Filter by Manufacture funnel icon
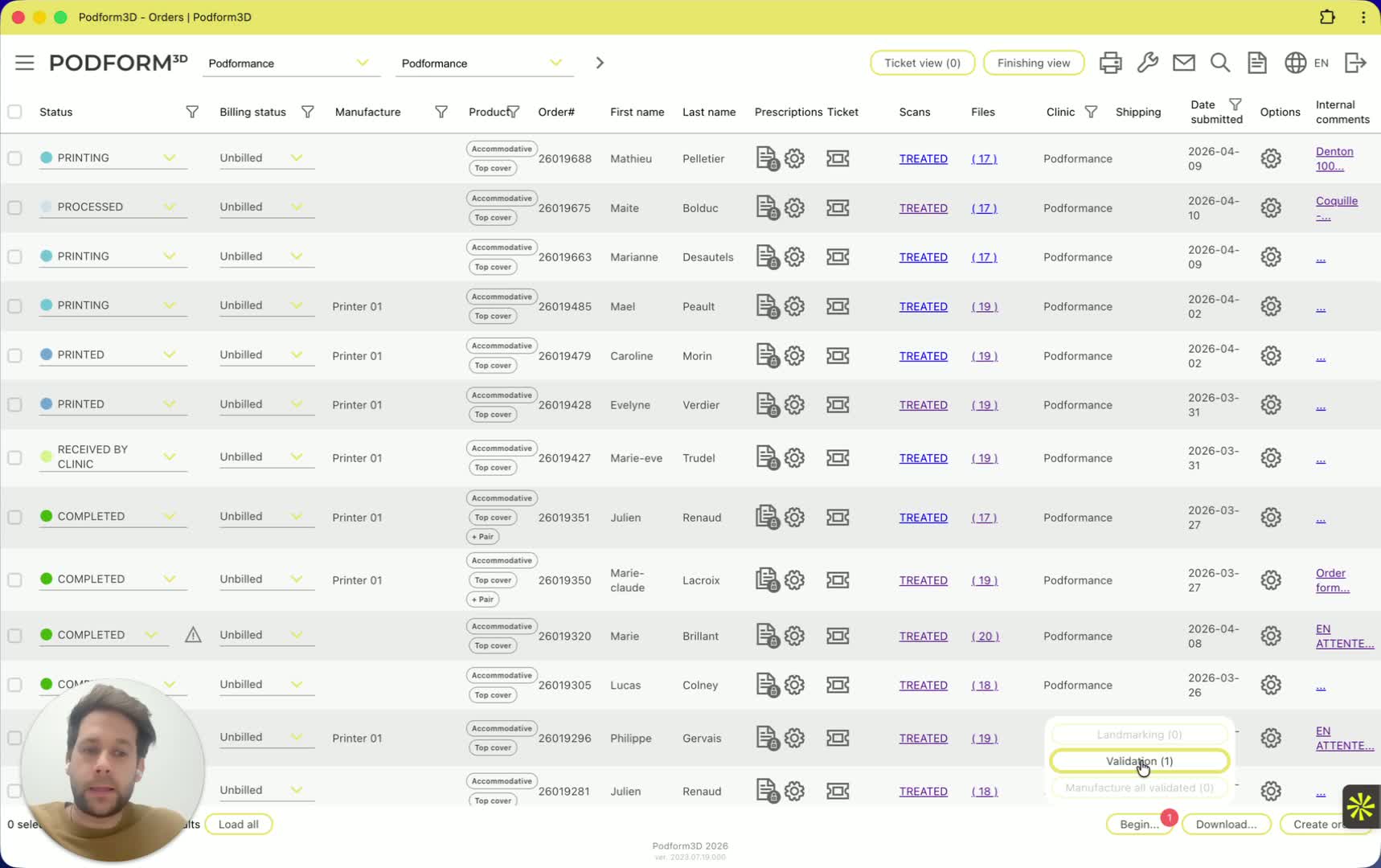The width and height of the screenshot is (1381, 868). 441,112
